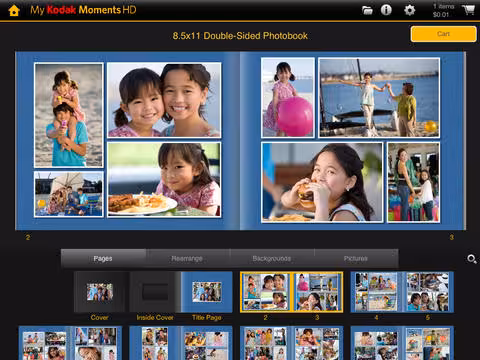Click the photo of girl eating a burger

pyautogui.click(x=322, y=182)
